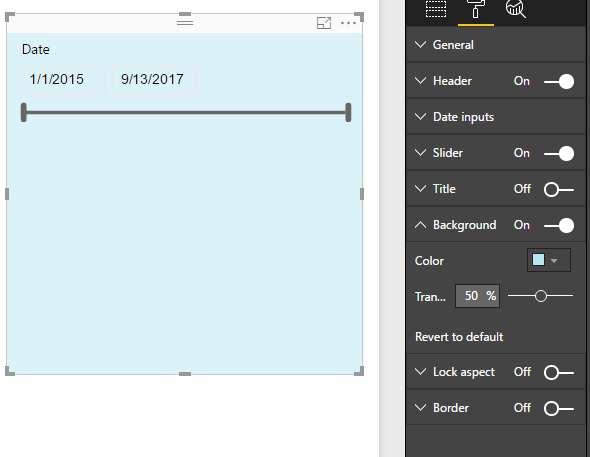Click the Transparency slider handle
The height and width of the screenshot is (457, 590).
(x=541, y=296)
